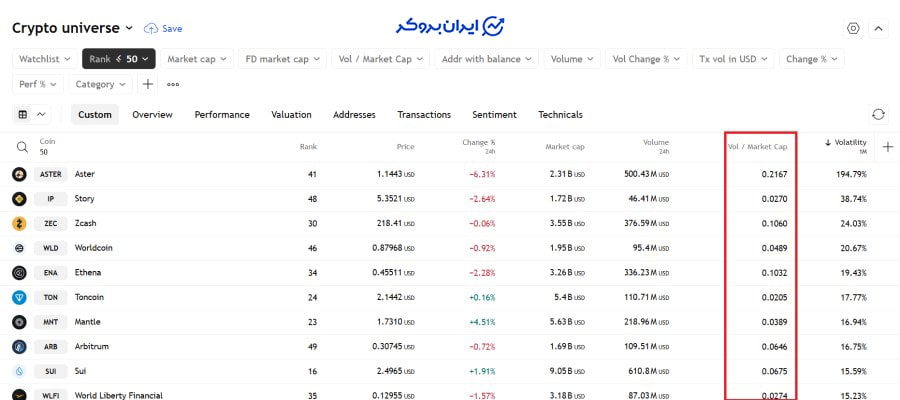Click the hexagon settings icon
The height and width of the screenshot is (400, 900).
(853, 28)
